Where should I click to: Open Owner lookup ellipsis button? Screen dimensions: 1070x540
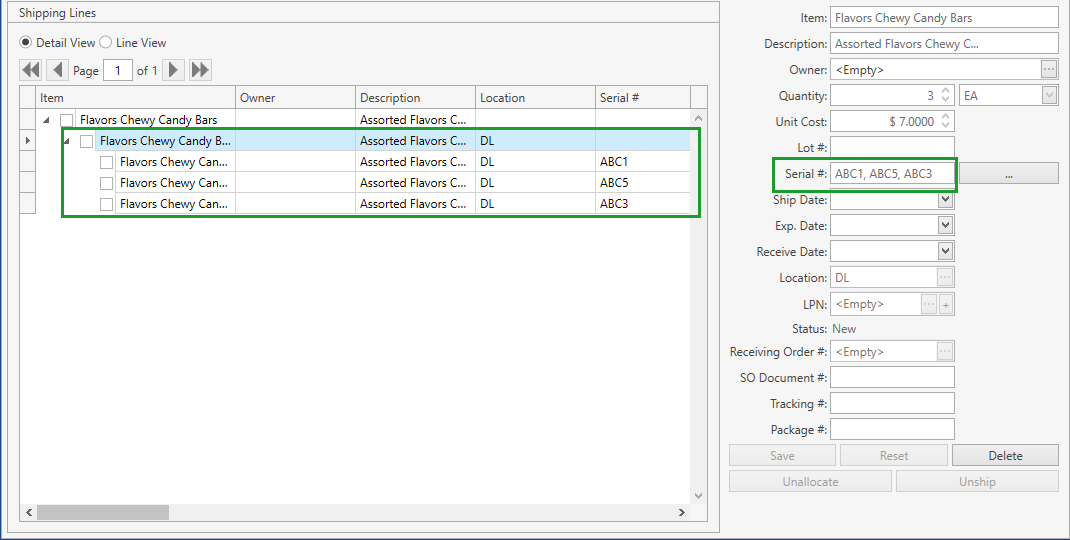coord(1048,70)
